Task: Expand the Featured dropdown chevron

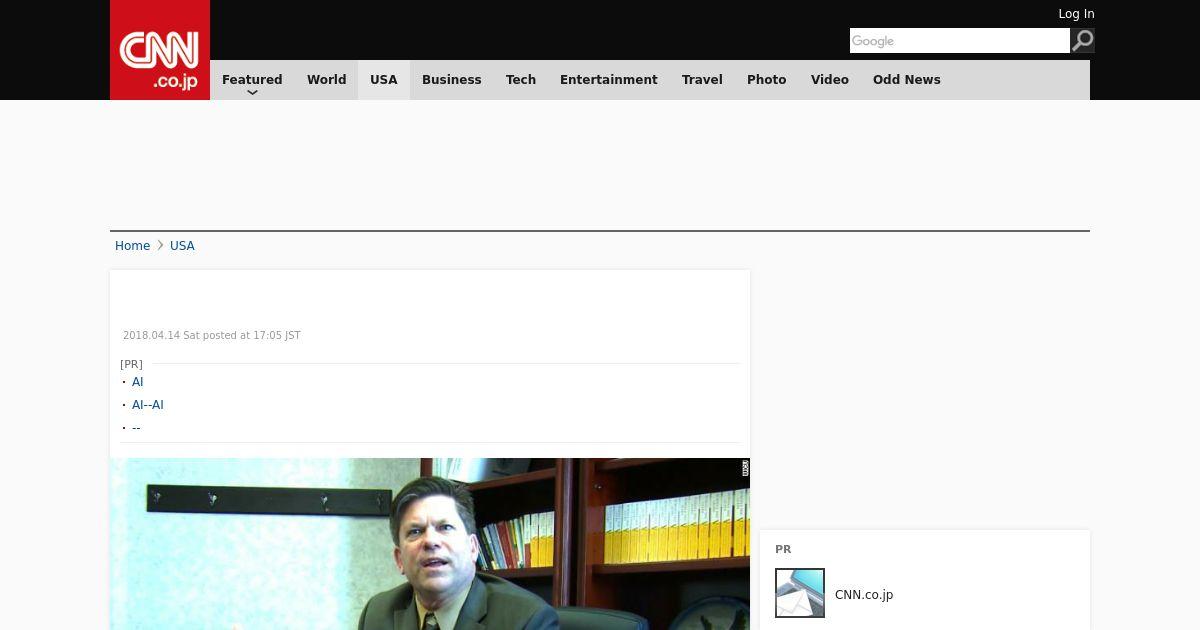Action: pos(252,92)
